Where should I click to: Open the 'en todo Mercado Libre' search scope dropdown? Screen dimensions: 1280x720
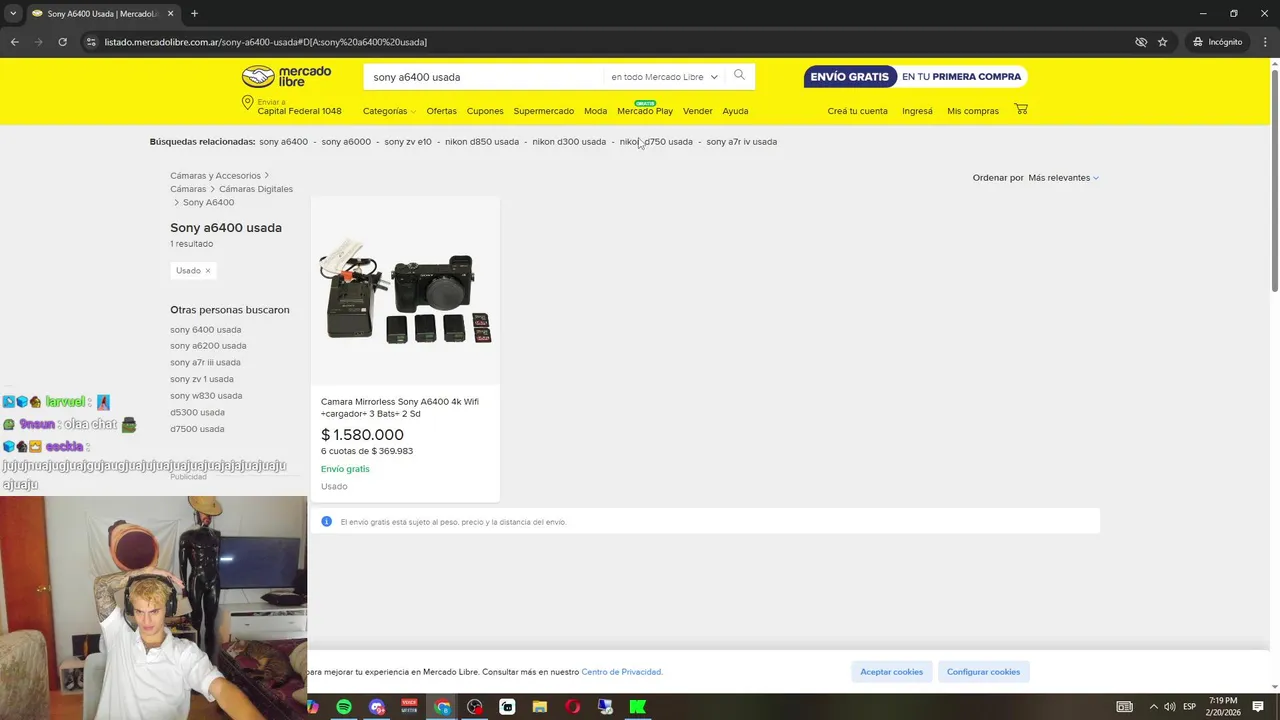click(664, 77)
